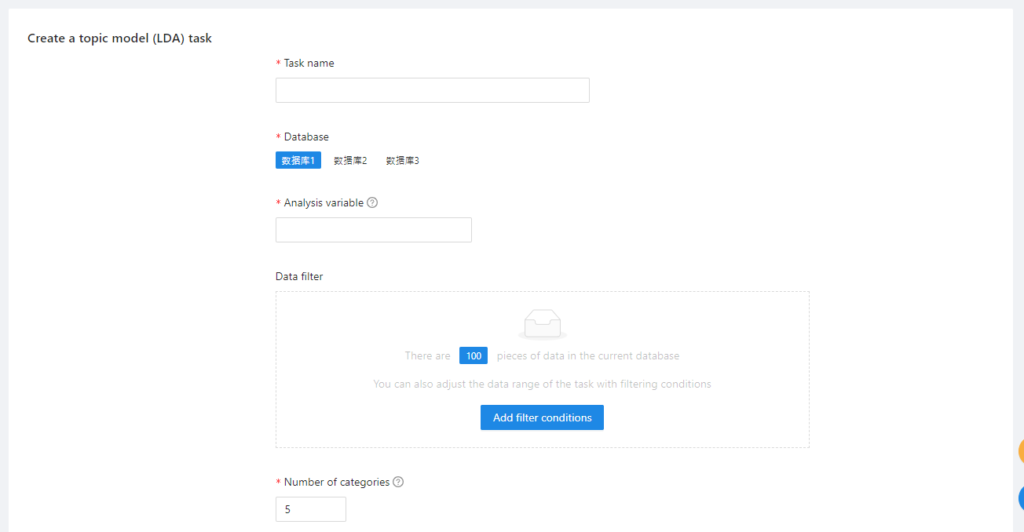Click the Task name field label
Screen dimensions: 1024x532
[x=308, y=63]
